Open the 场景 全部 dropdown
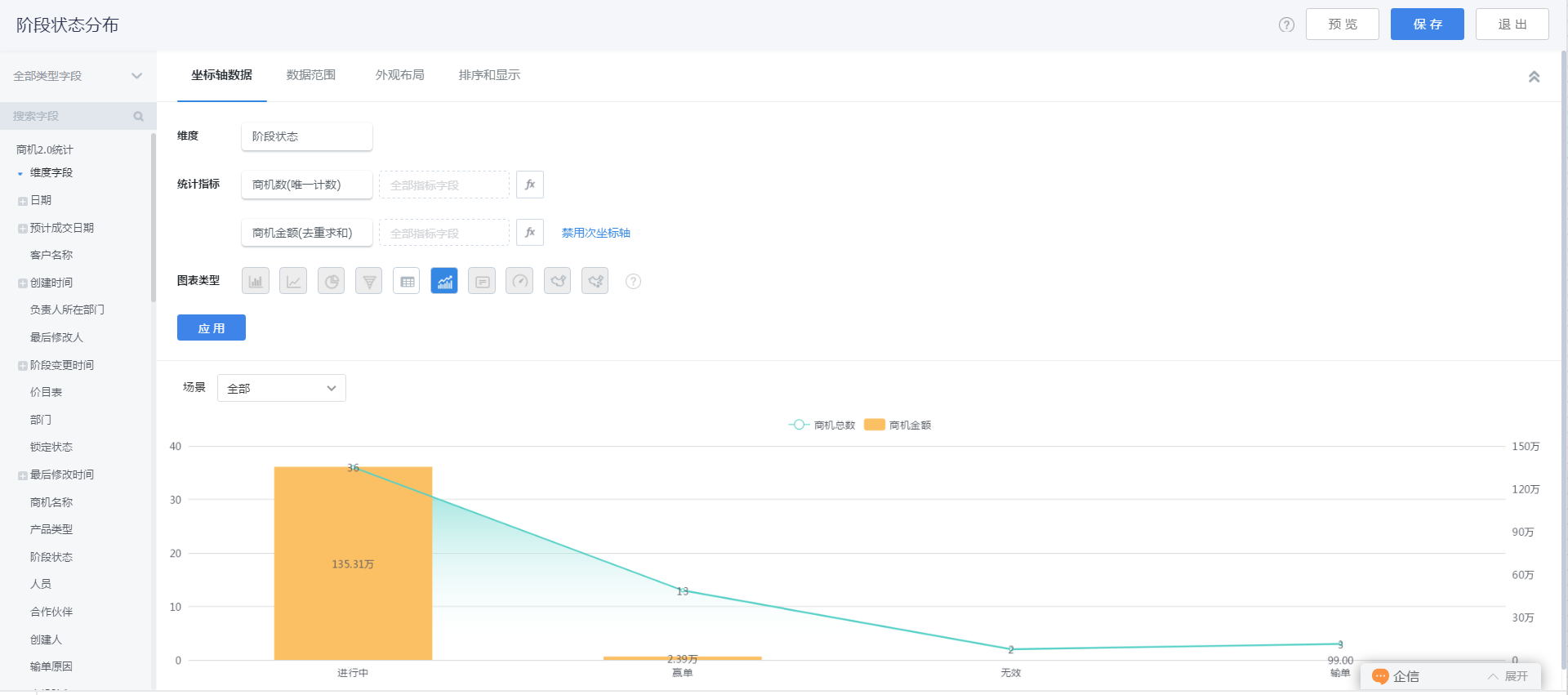Screen dimensions: 1568x695 [282, 388]
